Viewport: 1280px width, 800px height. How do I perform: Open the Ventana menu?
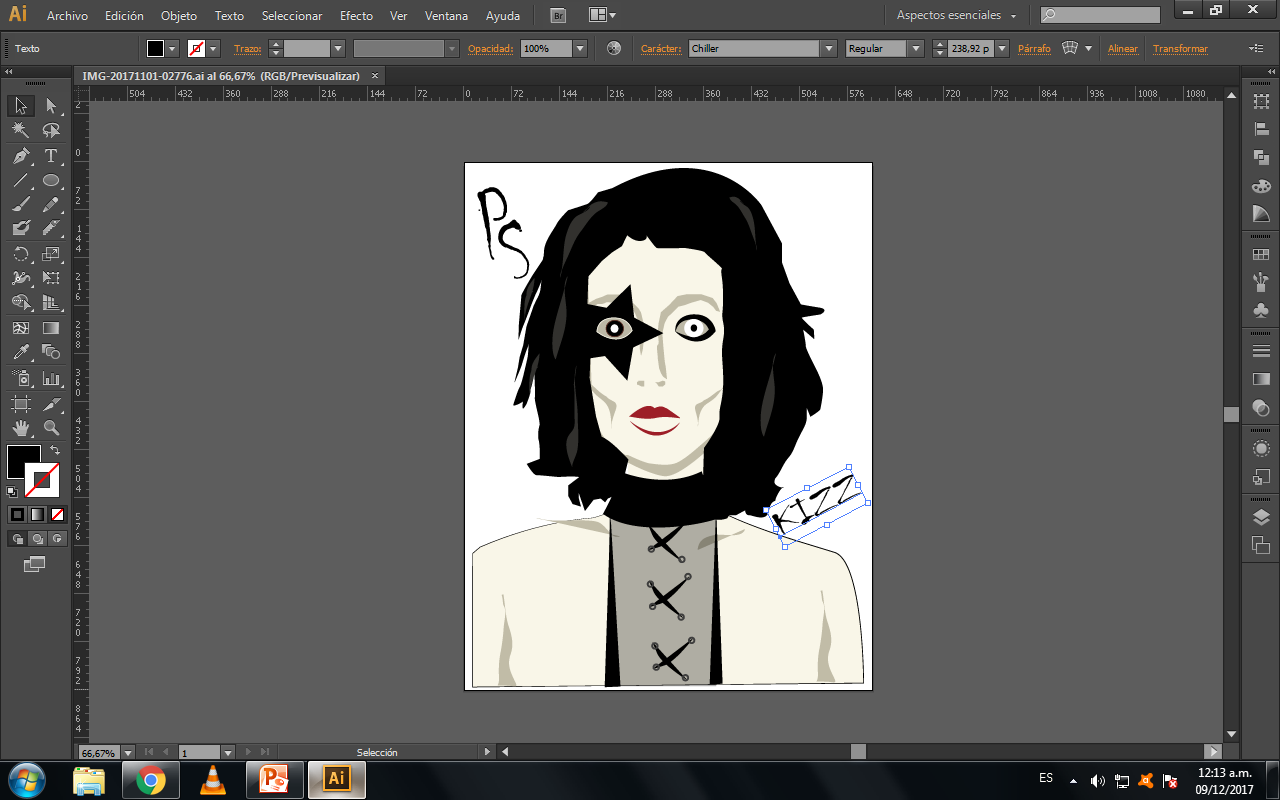[446, 16]
